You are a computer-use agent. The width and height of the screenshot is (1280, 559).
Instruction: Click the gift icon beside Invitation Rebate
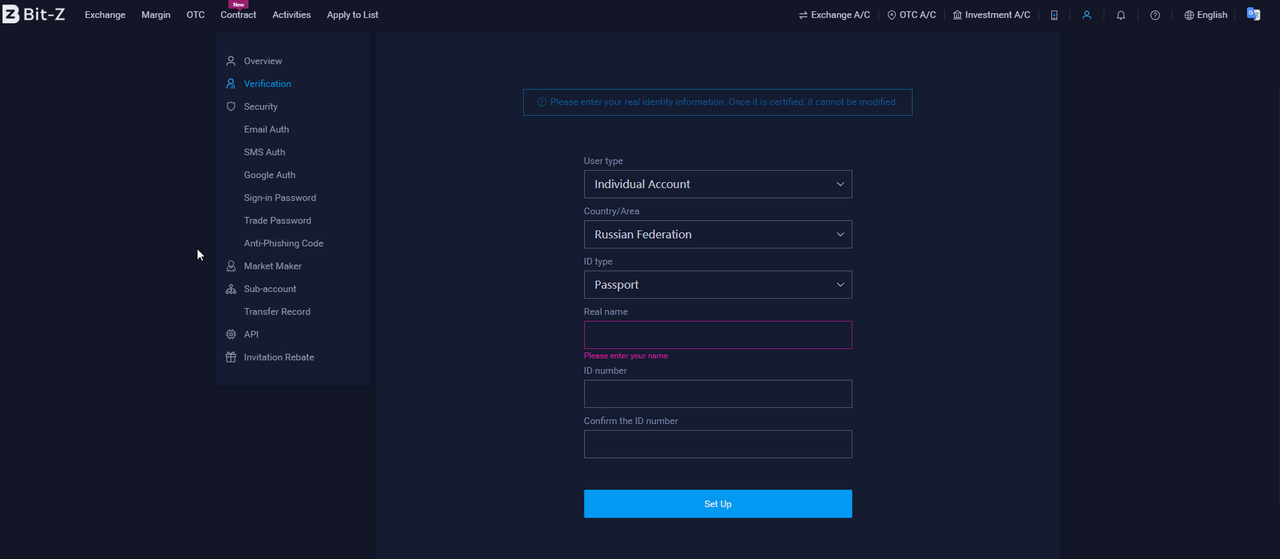(x=231, y=357)
